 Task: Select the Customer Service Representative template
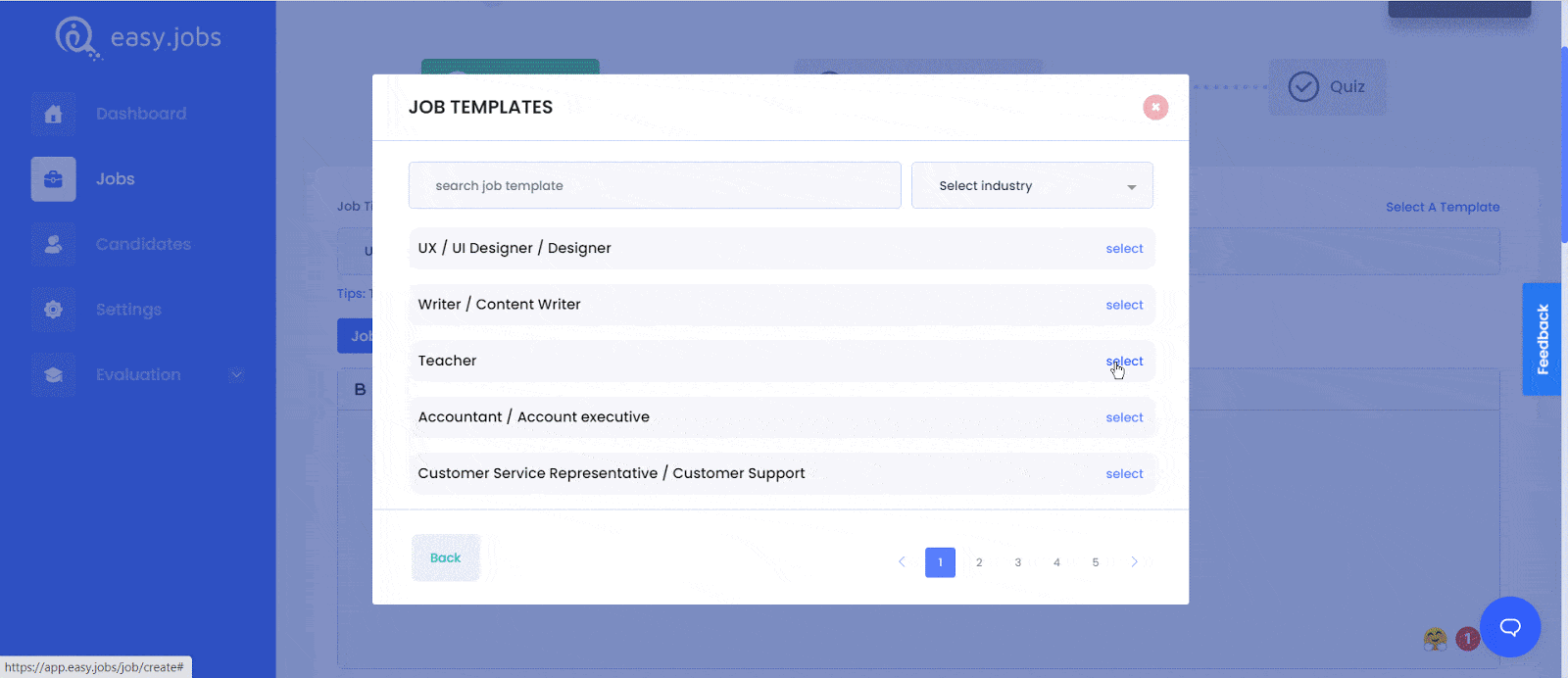click(x=1124, y=474)
